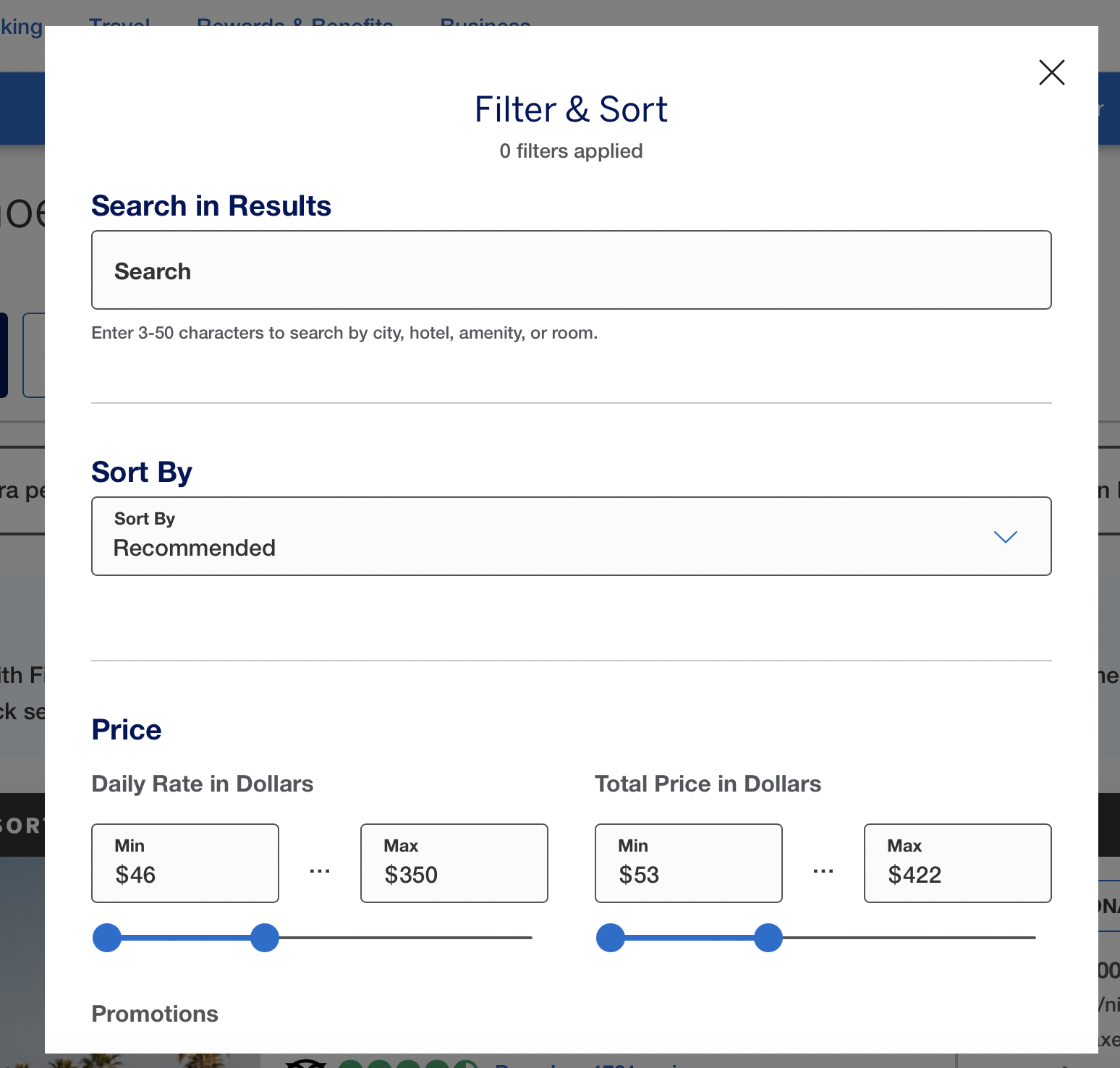1120x1068 pixels.
Task: Grab the Total Price maximum slider handle
Action: pyautogui.click(x=768, y=938)
